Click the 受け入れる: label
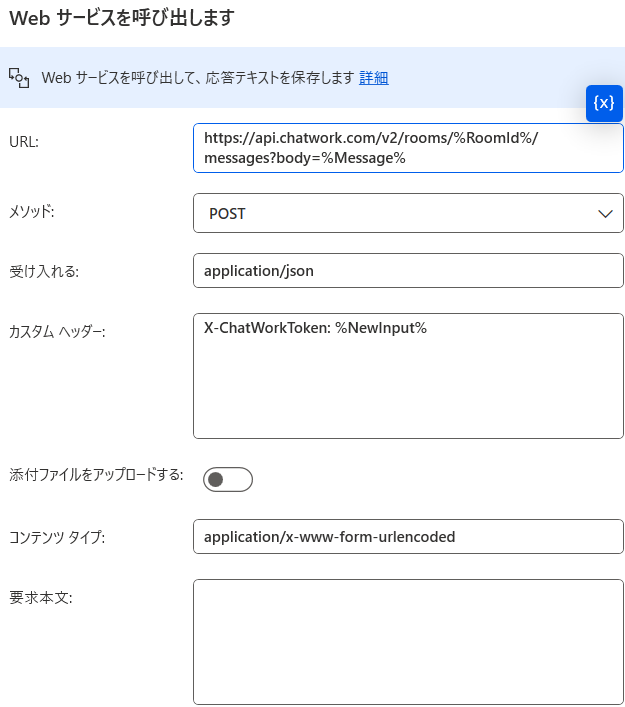The width and height of the screenshot is (625, 707). click(x=44, y=271)
